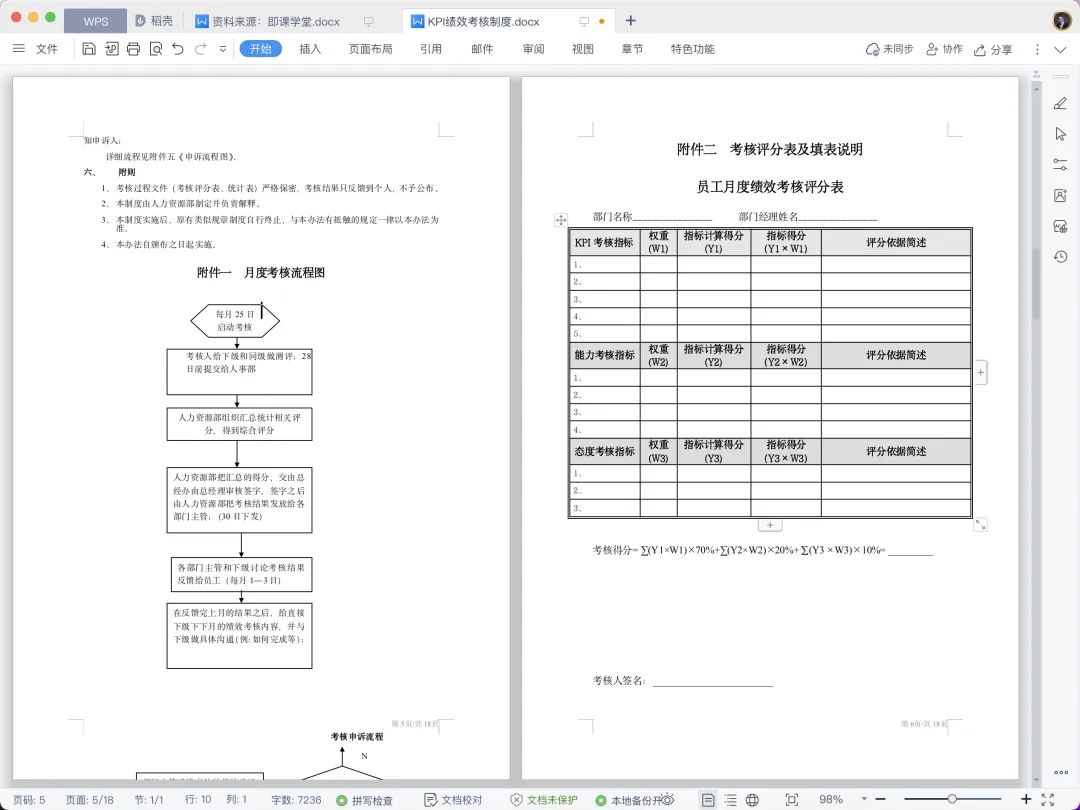
Task: Open the three-dot more tools at sidebar bottom
Action: (x=1061, y=772)
